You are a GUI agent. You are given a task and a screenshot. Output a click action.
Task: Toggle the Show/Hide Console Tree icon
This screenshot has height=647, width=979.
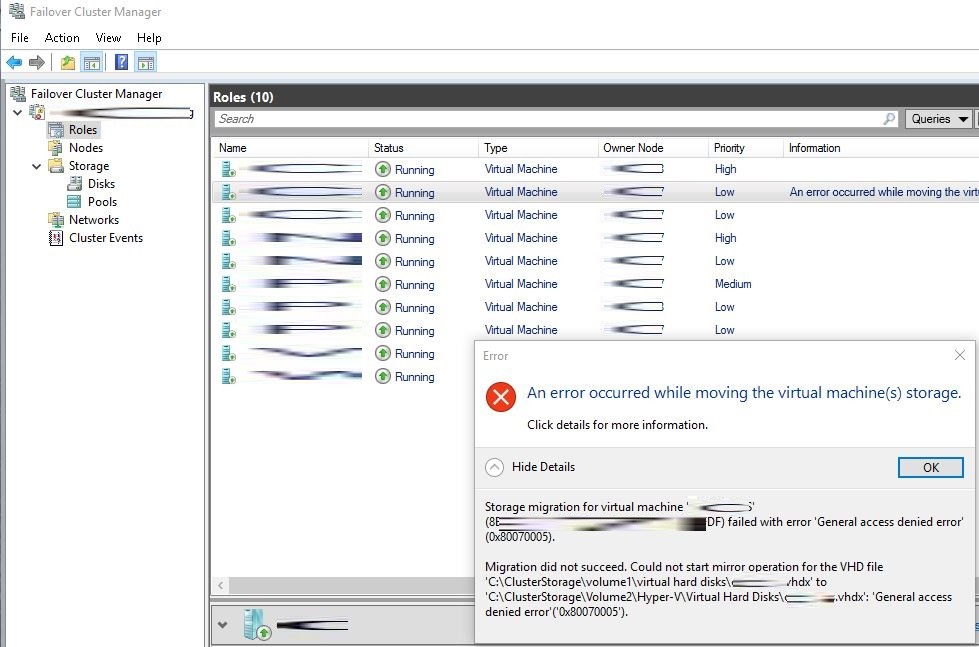[92, 63]
